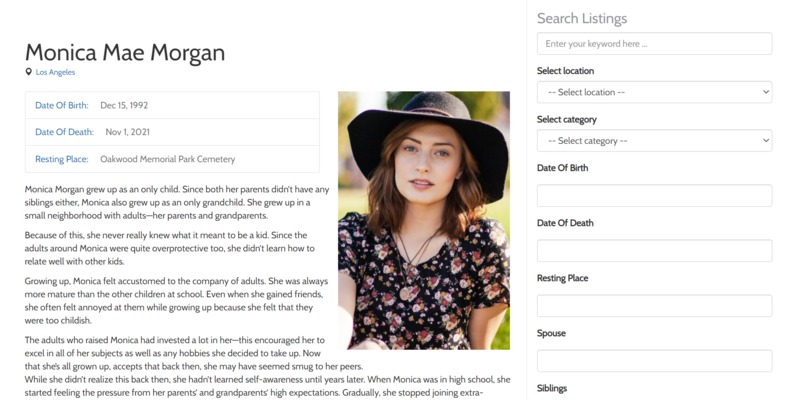The image size is (806, 400).
Task: Click the paragraph starting 'Growing up, Monica felt'
Action: (x=176, y=301)
